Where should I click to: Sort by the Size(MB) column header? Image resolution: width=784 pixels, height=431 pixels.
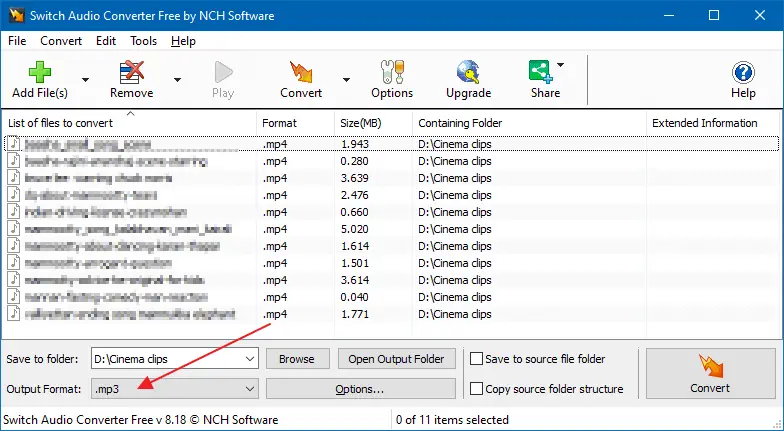374,123
